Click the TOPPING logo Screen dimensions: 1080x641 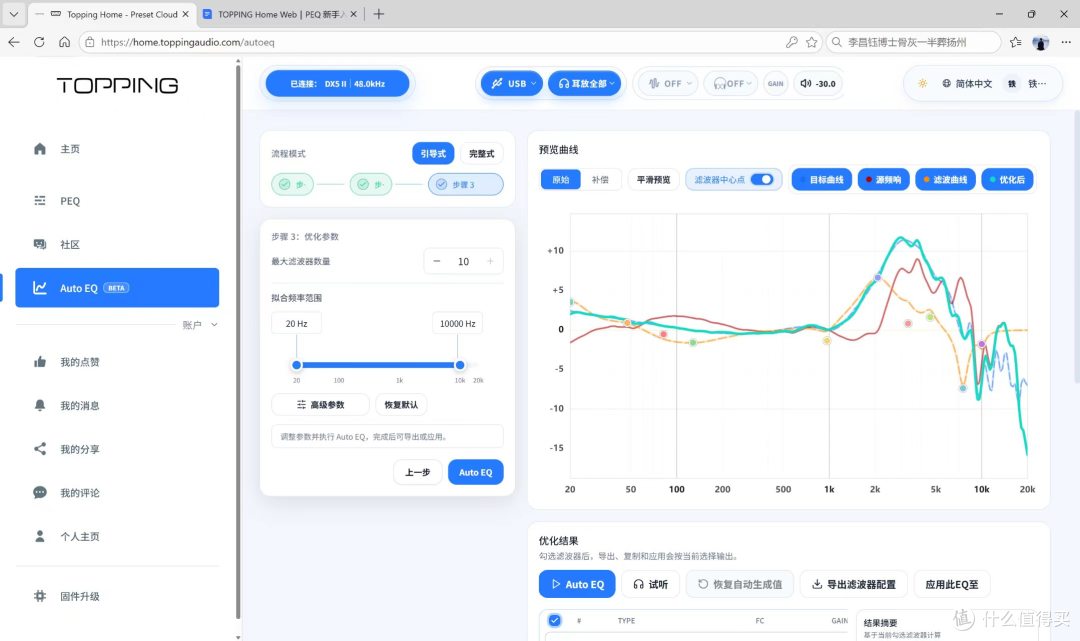point(117,85)
